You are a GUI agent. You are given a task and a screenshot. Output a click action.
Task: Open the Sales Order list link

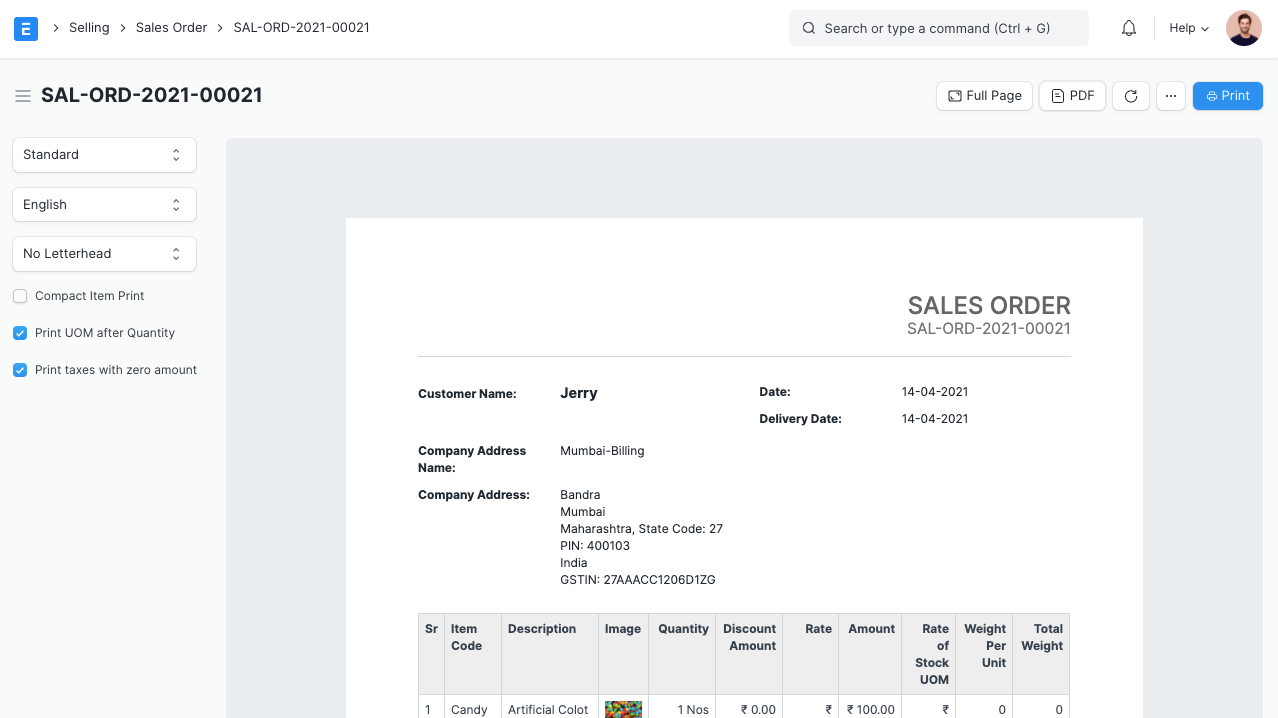pos(171,27)
